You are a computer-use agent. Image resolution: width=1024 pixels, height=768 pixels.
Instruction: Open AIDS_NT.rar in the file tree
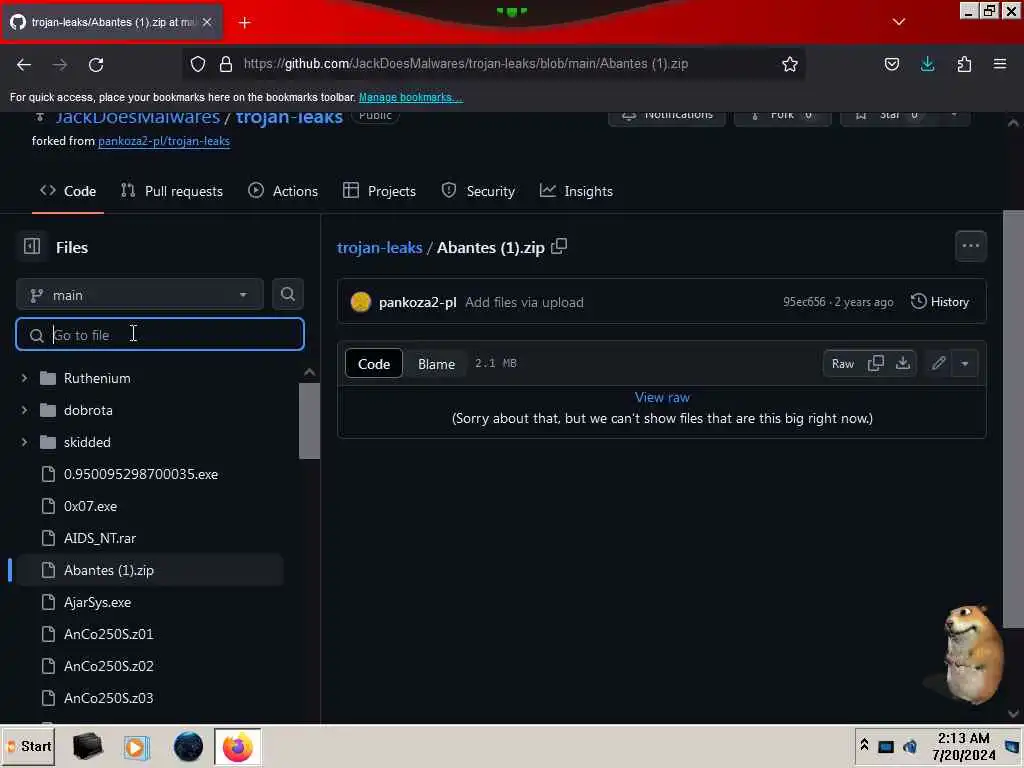tap(100, 538)
